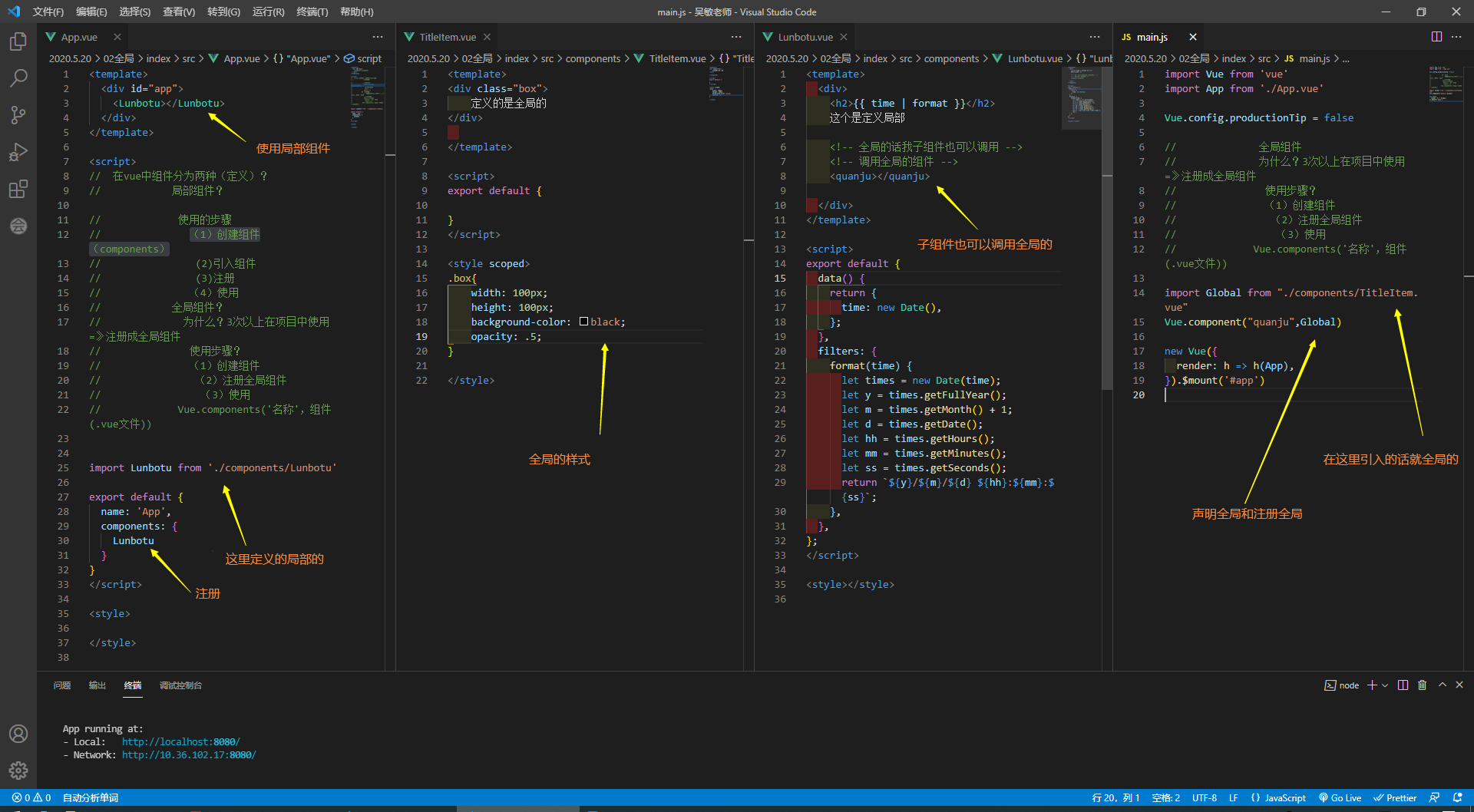This screenshot has height=812, width=1474.
Task: Click the split editor right icon
Action: (1436, 37)
